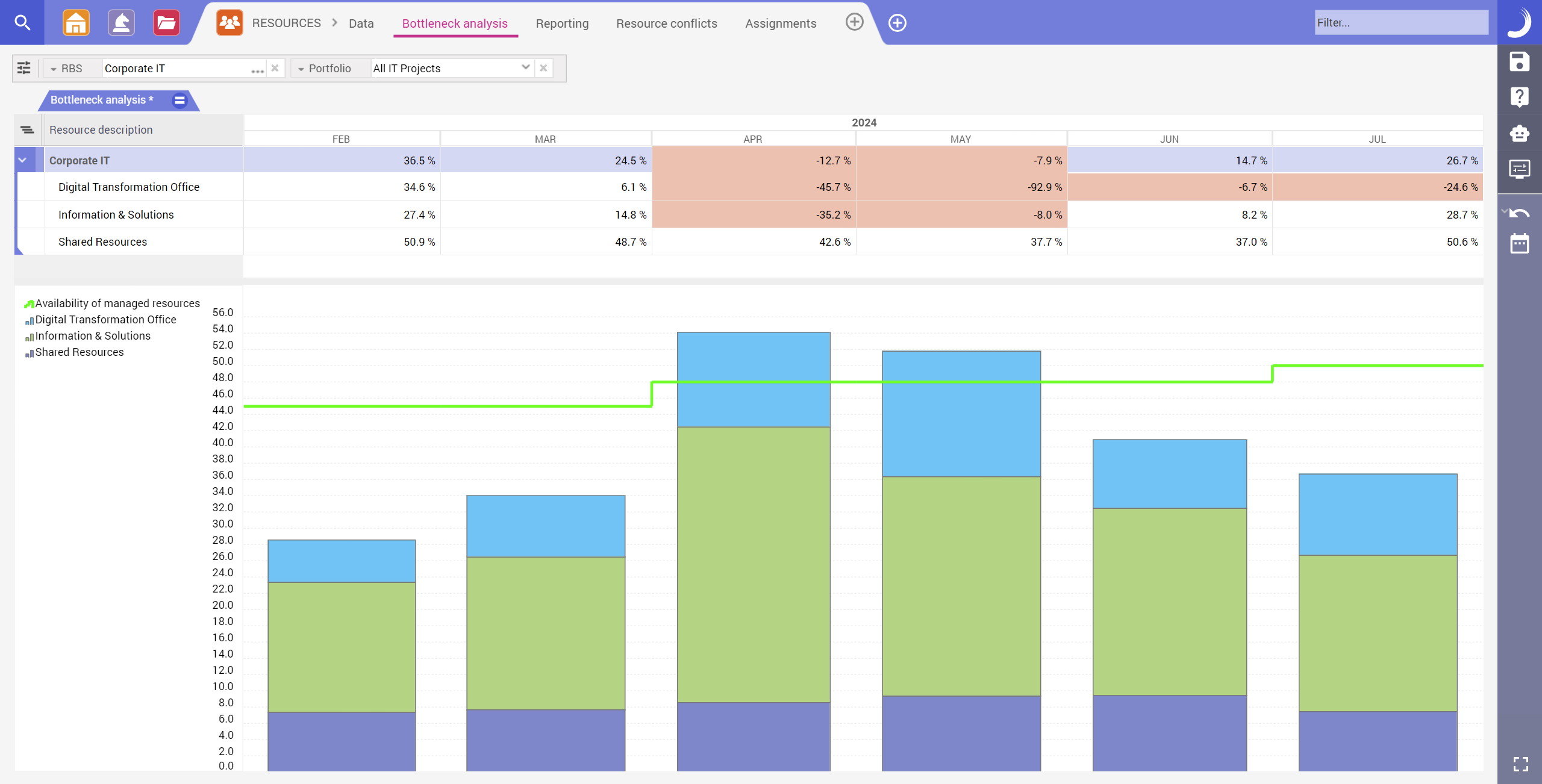
Task: Open the red Projects folder icon
Action: pos(166,22)
